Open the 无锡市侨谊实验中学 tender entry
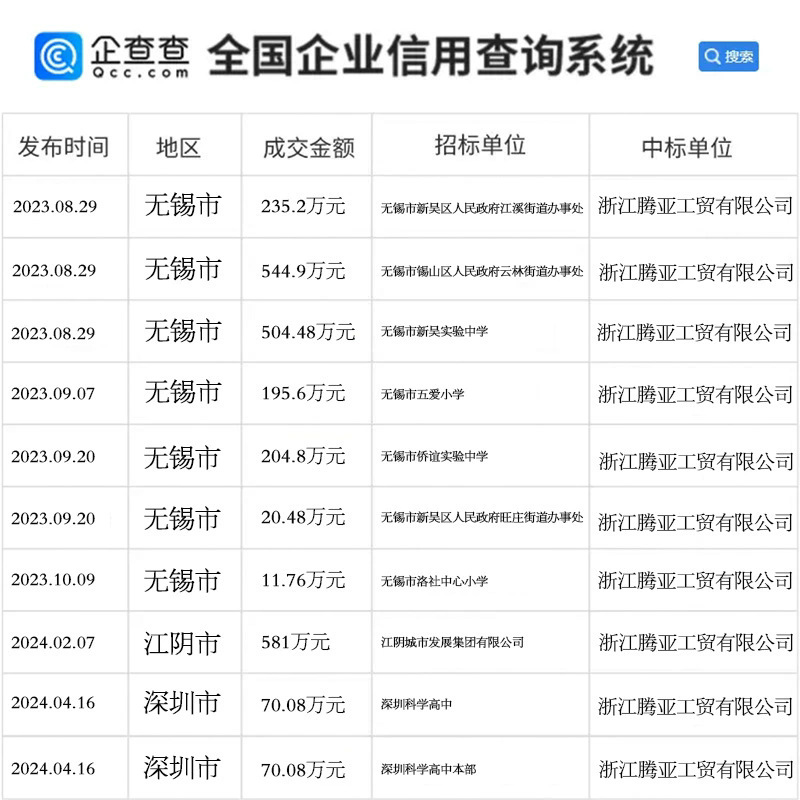 [434, 456]
